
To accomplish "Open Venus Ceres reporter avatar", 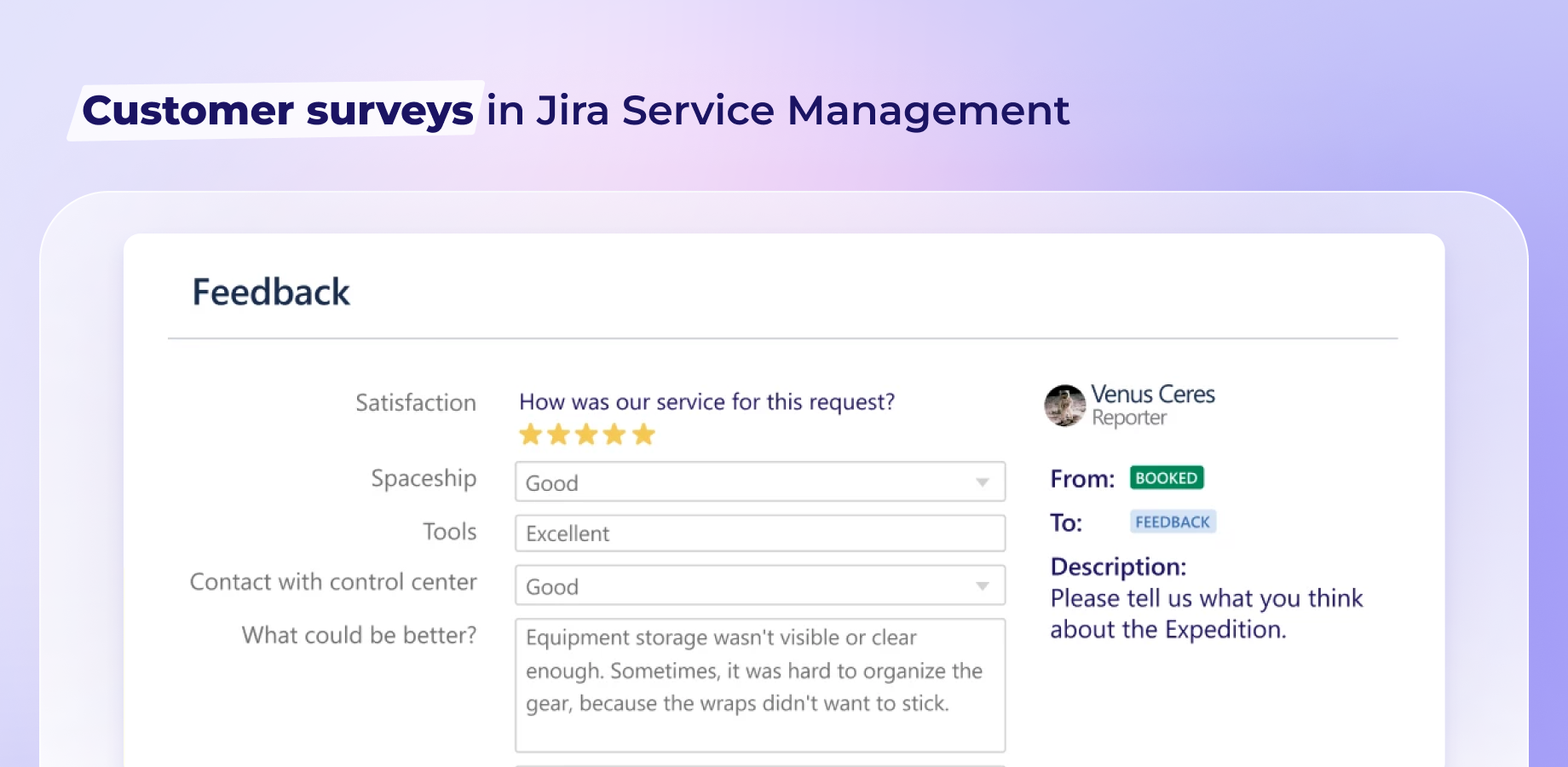I will tap(1065, 406).
